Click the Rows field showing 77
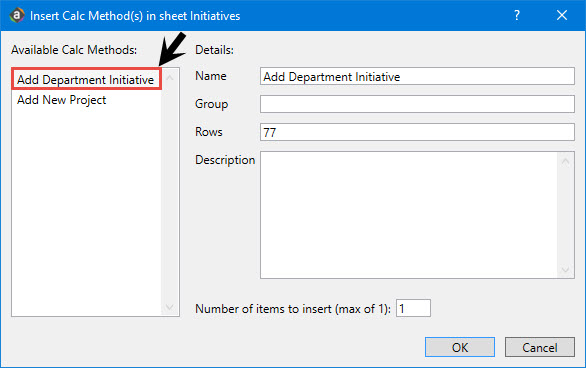Viewport: 586px width, 368px height. pyautogui.click(x=417, y=132)
